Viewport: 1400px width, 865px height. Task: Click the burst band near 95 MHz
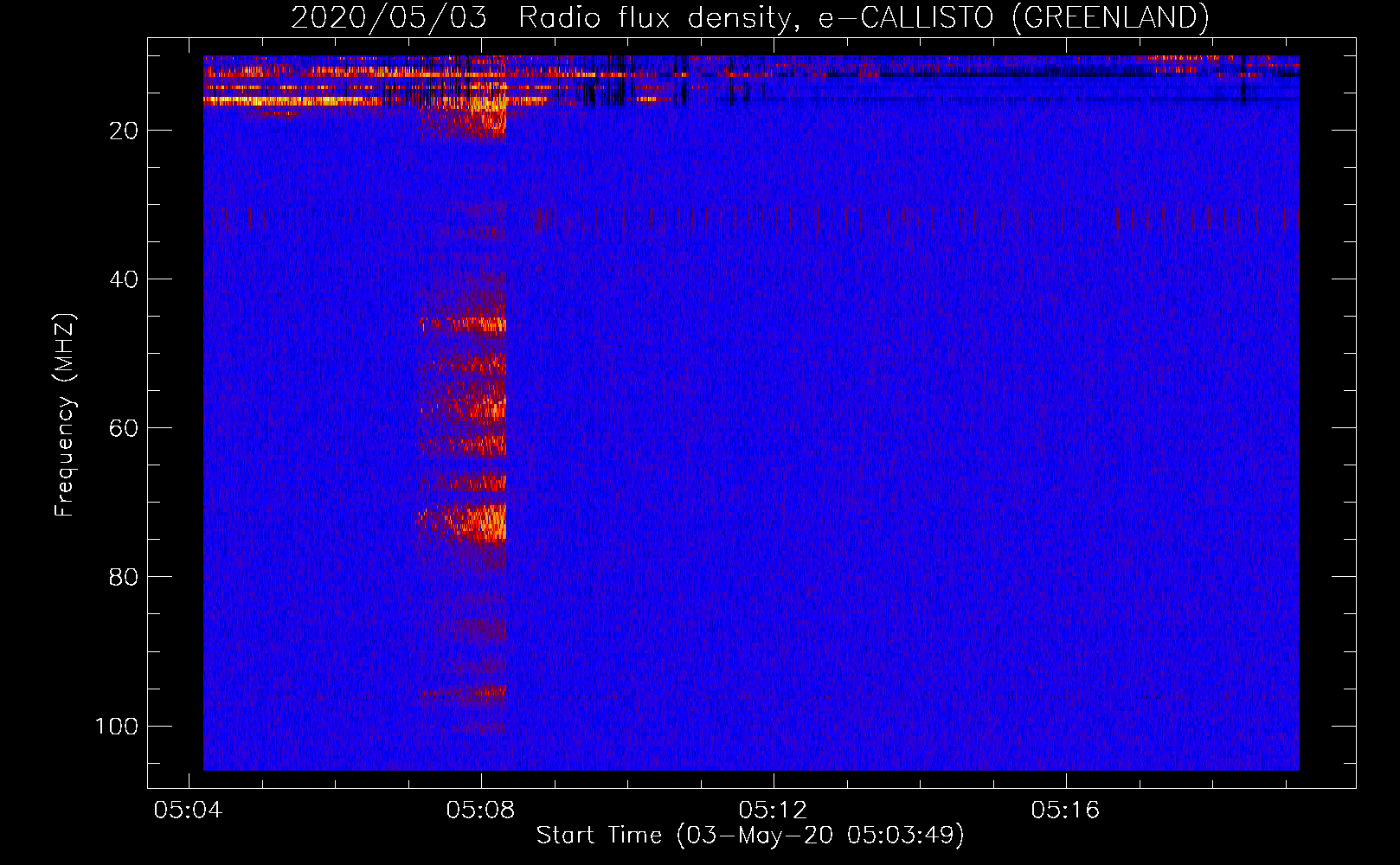[464, 692]
